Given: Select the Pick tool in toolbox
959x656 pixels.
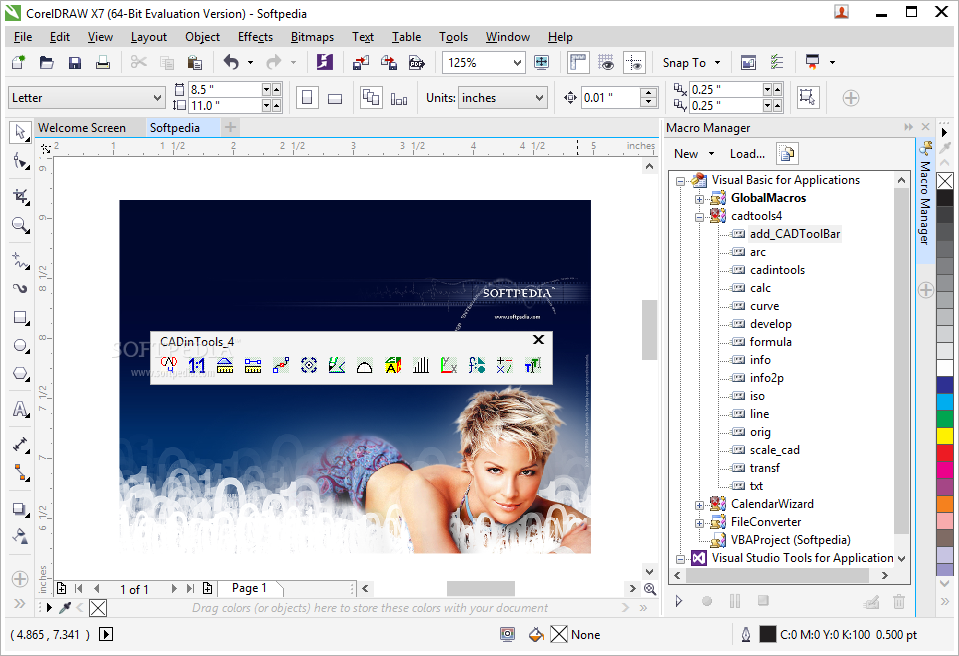Looking at the screenshot, I should (20, 132).
